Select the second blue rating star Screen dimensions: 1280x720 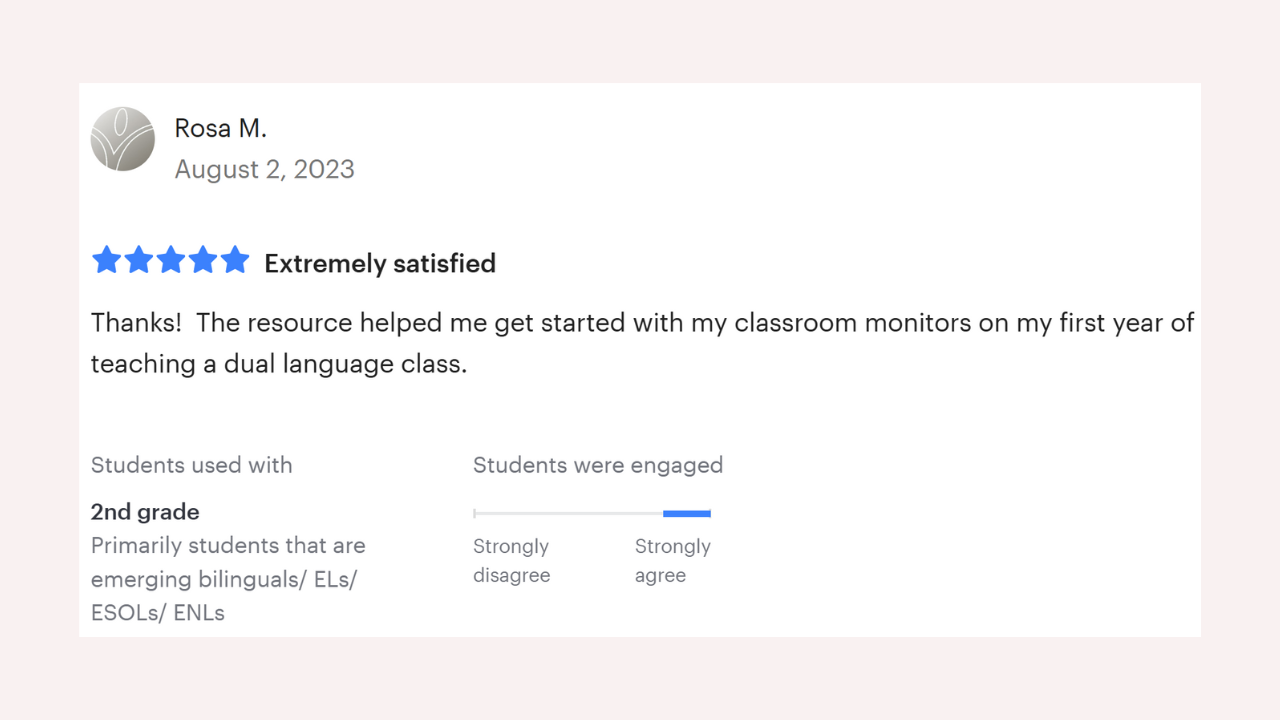(138, 260)
